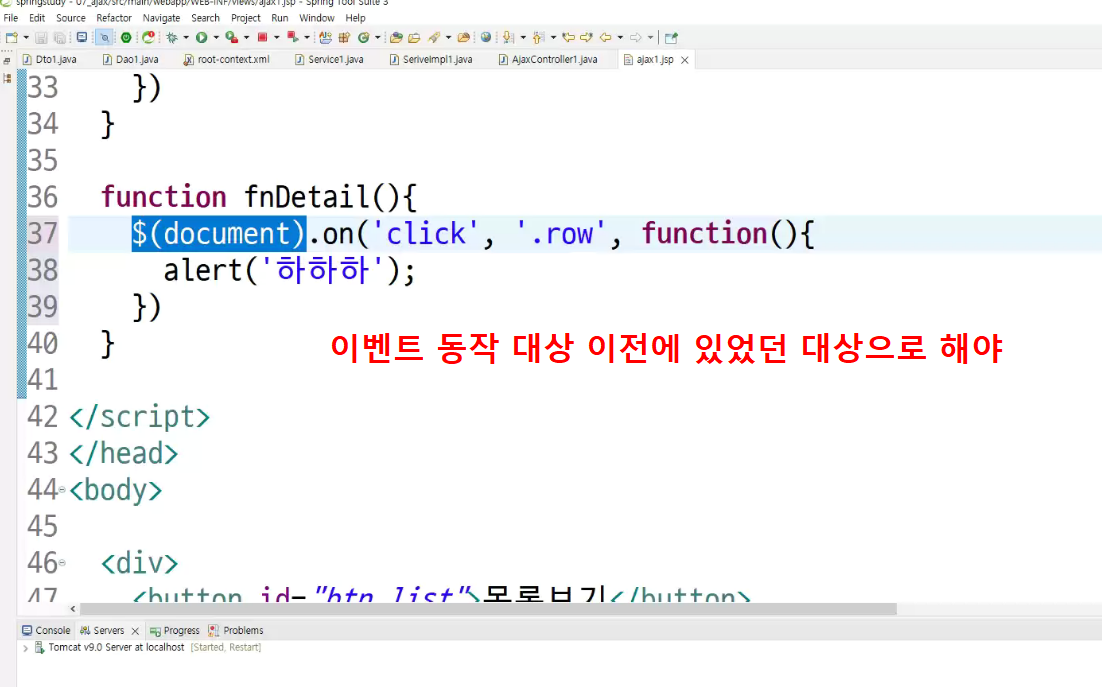
Task: Expand the Stop button dropdown arrow
Action: coord(277,37)
